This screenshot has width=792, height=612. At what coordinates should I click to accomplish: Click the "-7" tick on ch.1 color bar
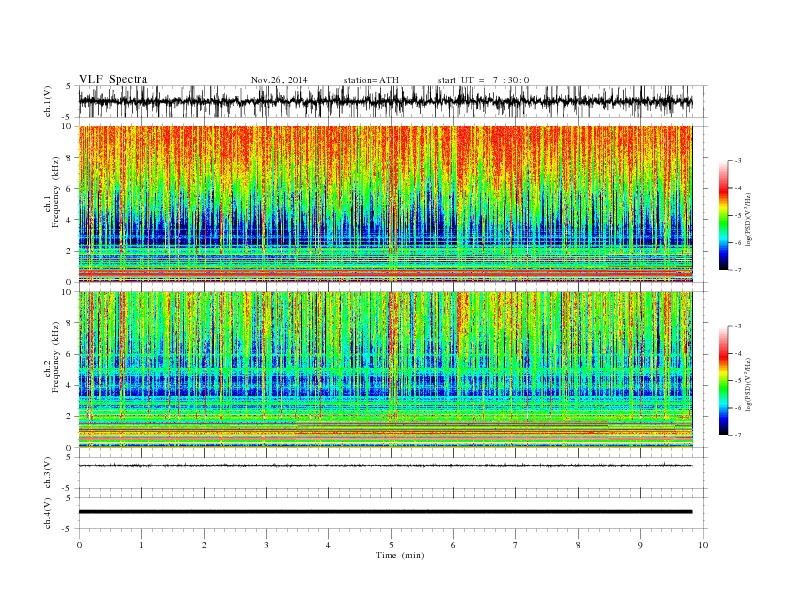[x=737, y=270]
